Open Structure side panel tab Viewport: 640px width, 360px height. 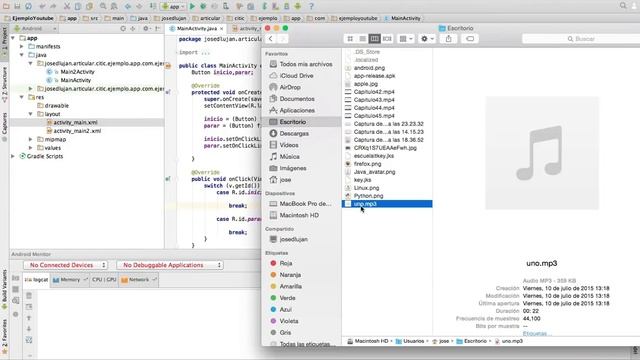coord(4,84)
